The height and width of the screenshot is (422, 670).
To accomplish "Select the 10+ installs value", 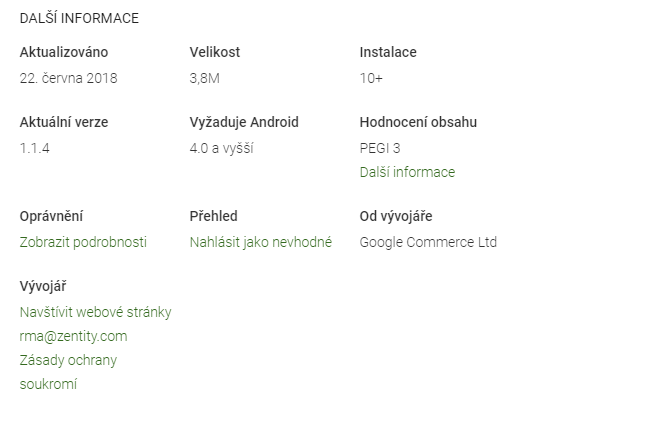I will point(371,78).
